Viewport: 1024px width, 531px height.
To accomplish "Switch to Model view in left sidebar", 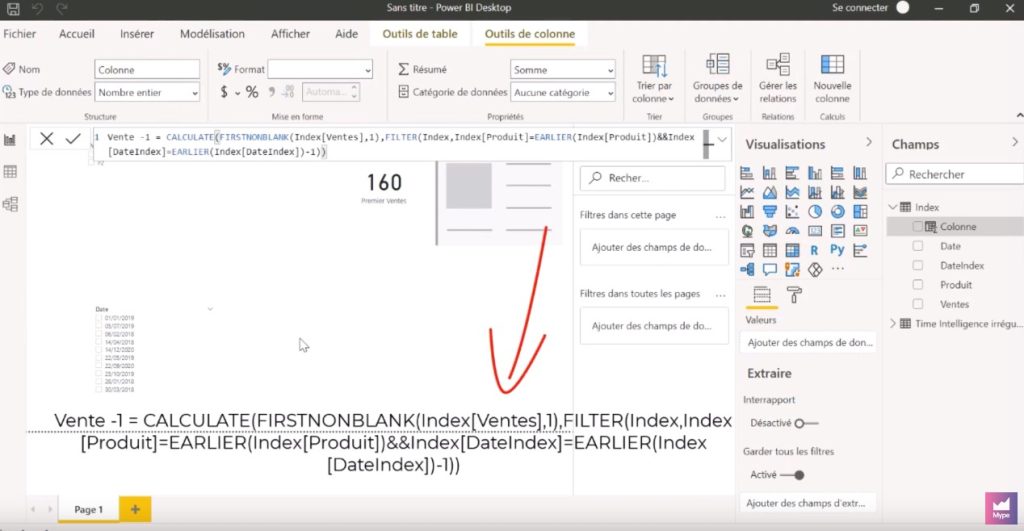I will [x=10, y=204].
